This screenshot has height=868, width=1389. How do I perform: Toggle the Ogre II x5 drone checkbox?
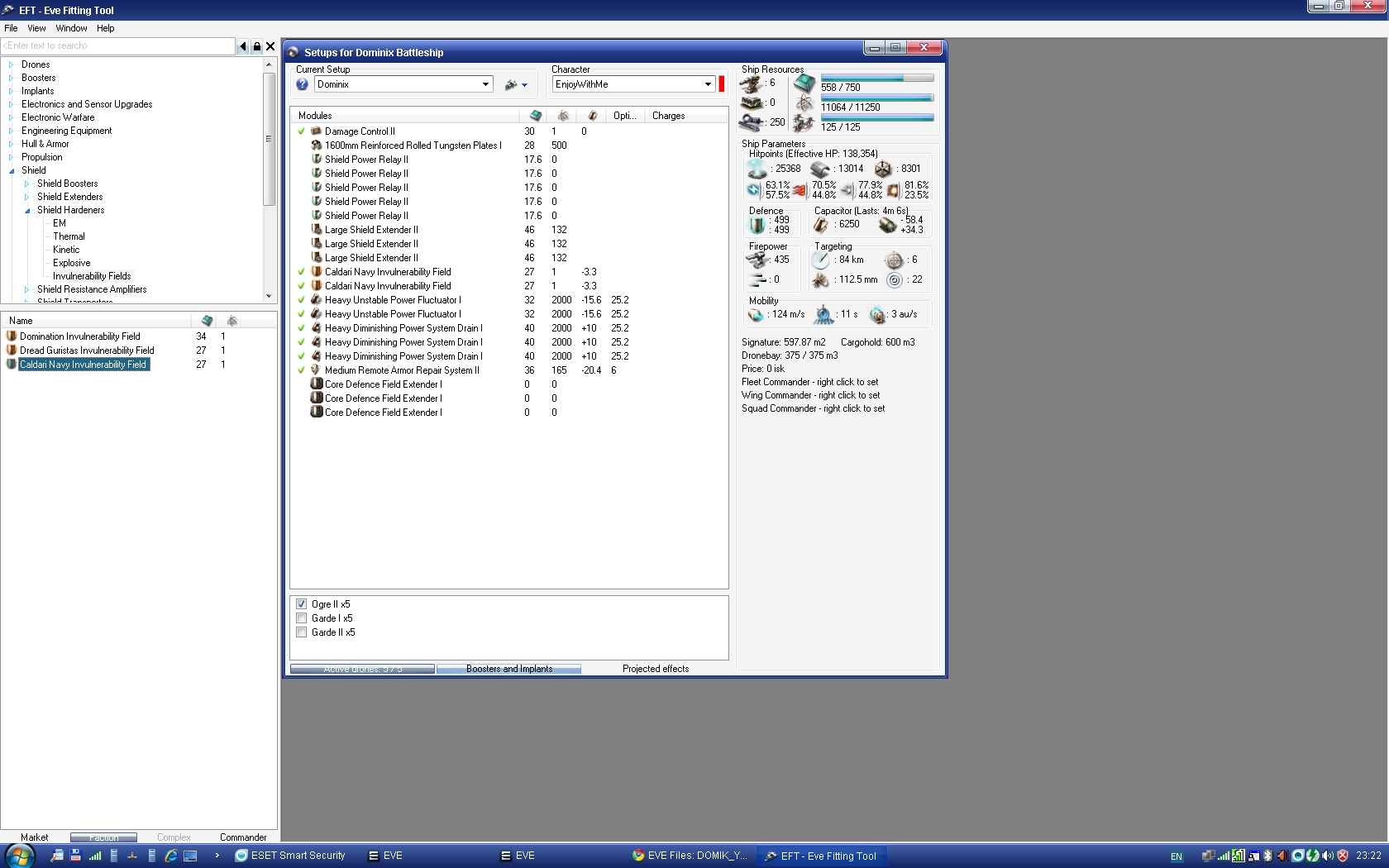point(302,604)
